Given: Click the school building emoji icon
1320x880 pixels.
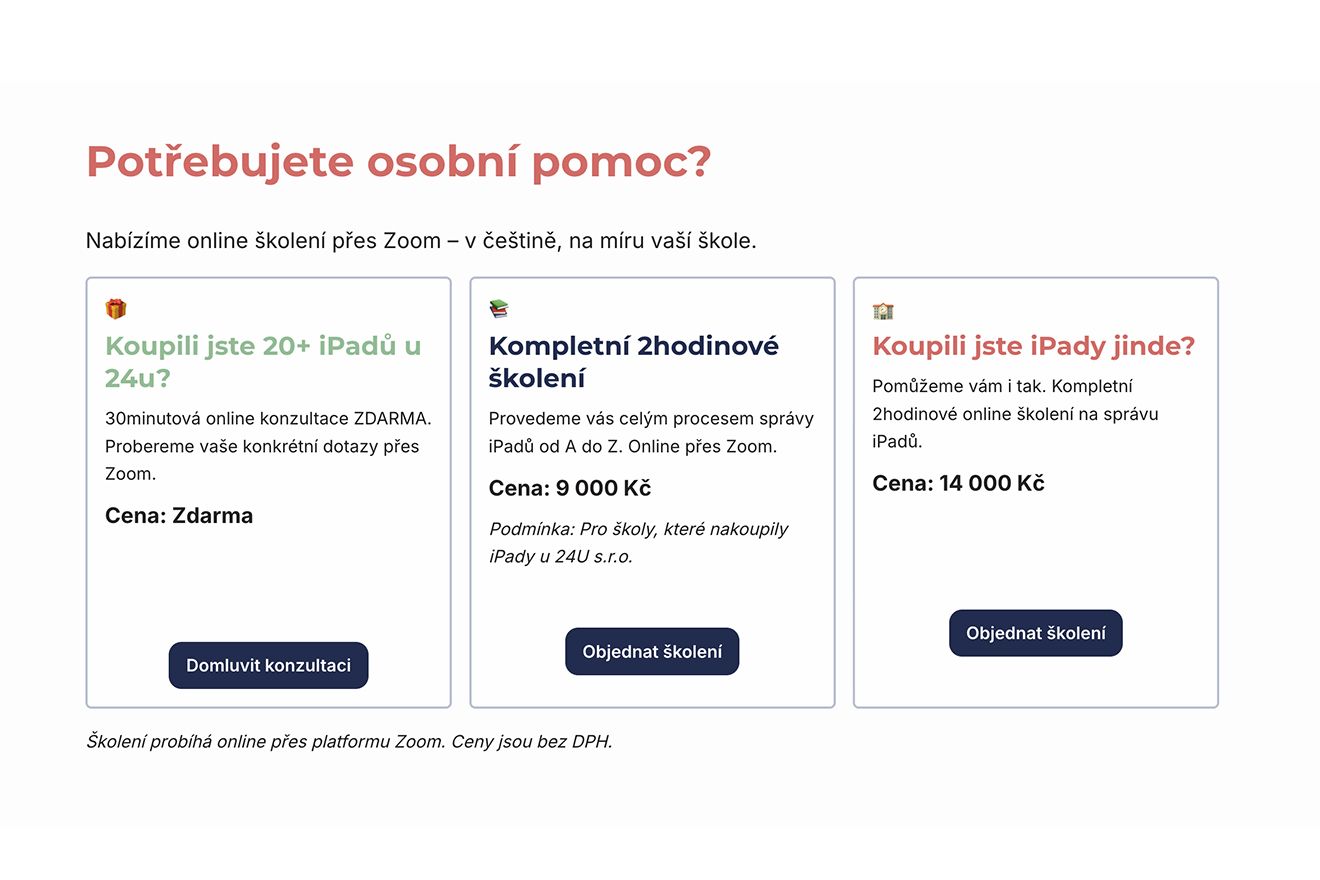Looking at the screenshot, I should (883, 310).
